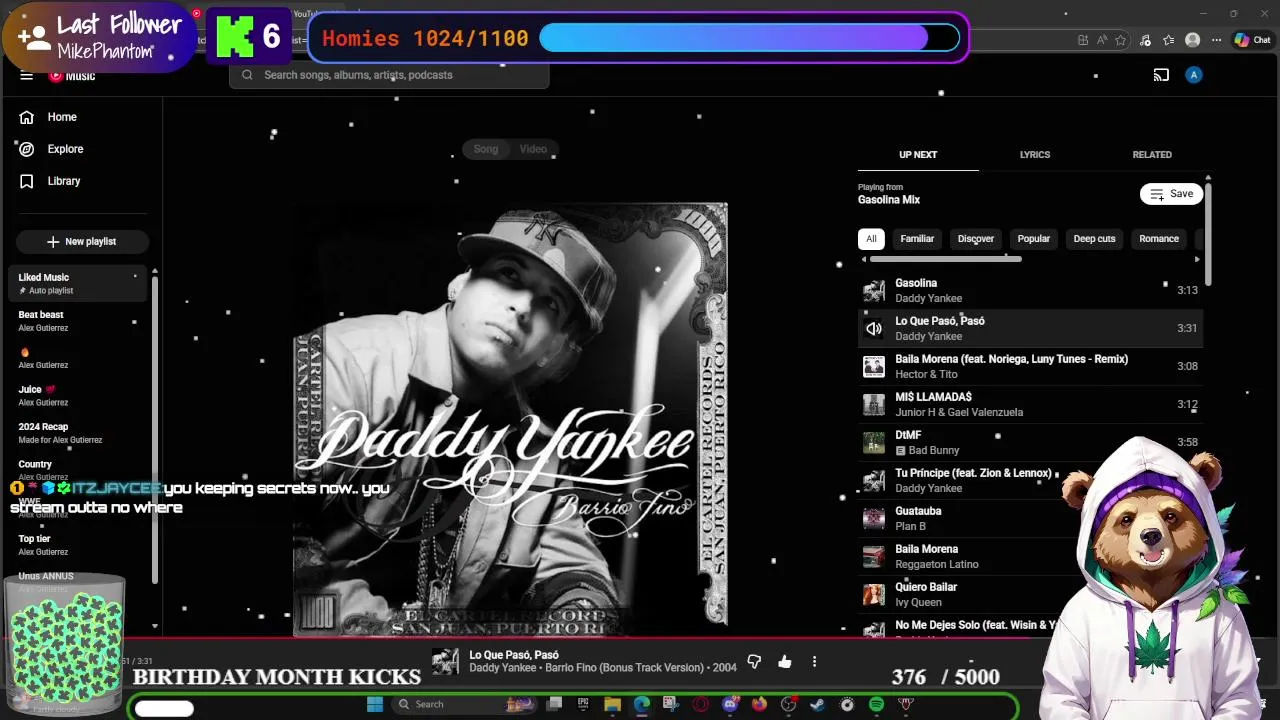Open Windows Start menu

coord(375,705)
